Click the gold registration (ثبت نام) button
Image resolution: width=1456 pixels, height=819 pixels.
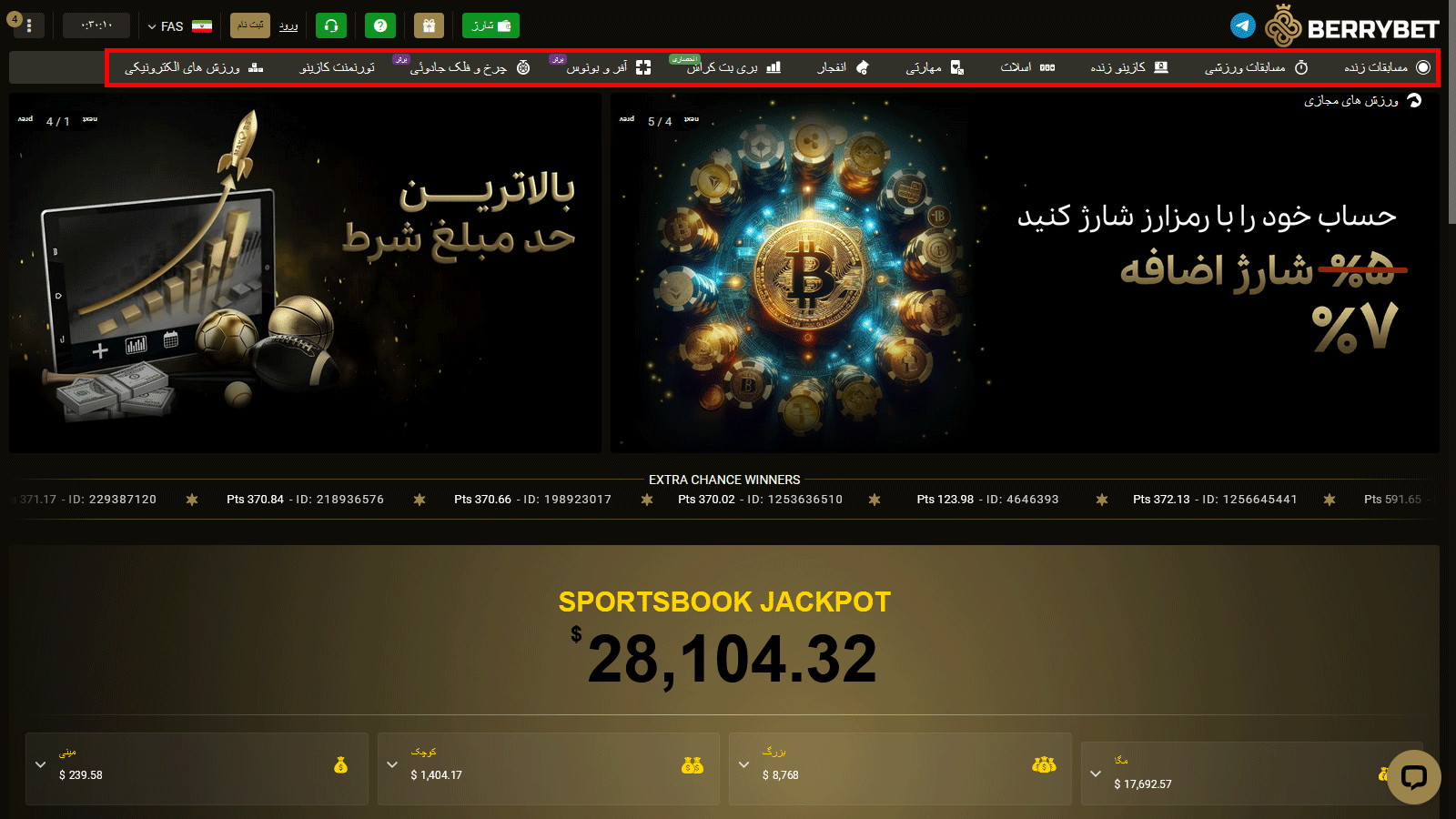(x=249, y=25)
